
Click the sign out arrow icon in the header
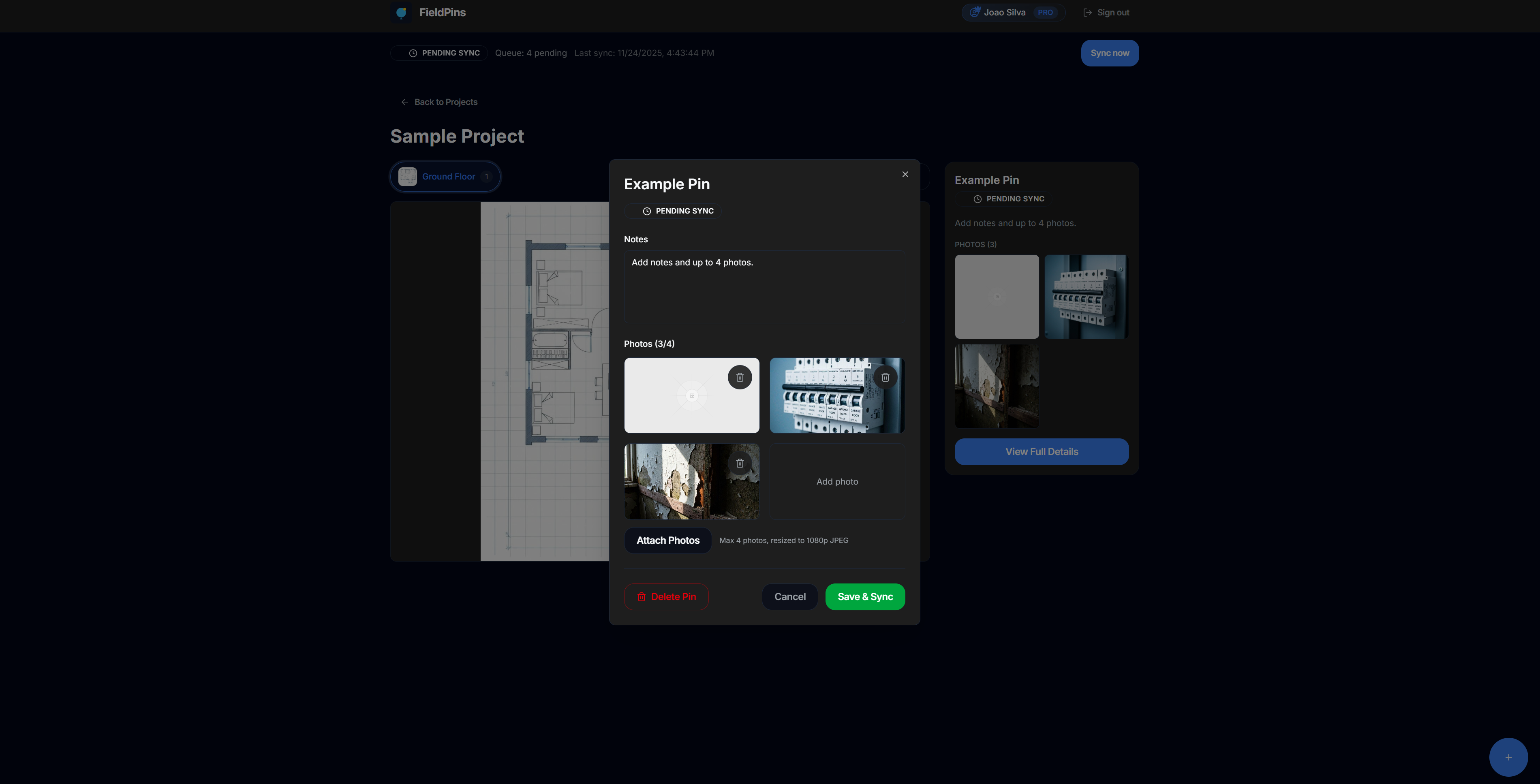[1086, 12]
